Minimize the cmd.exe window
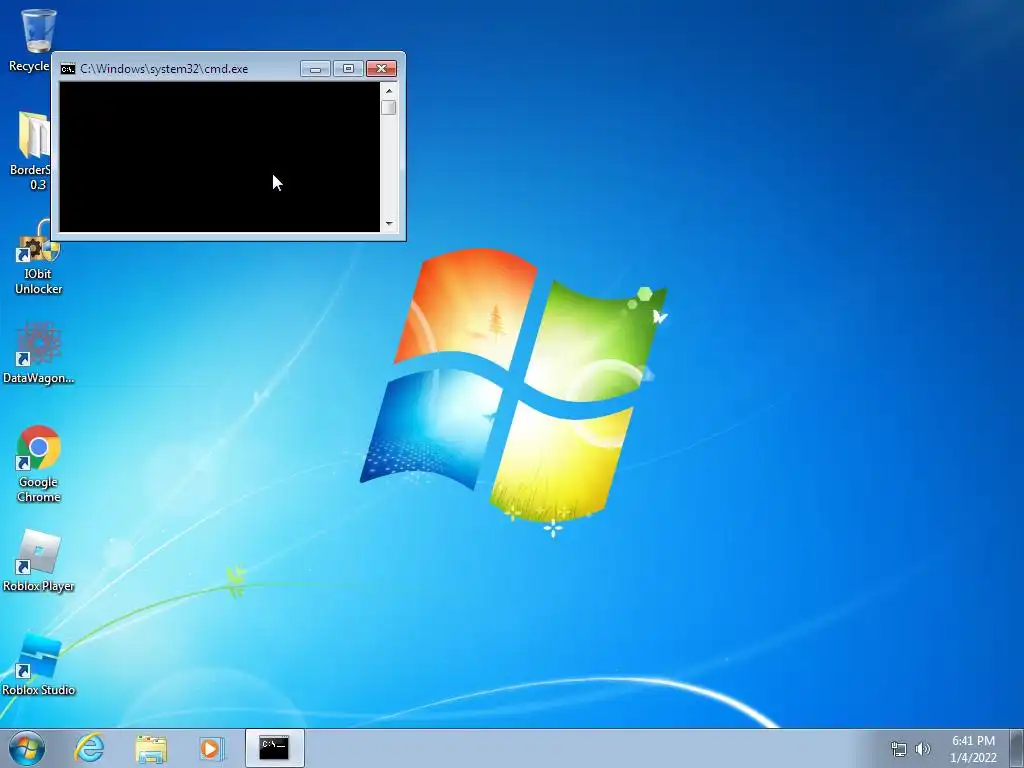The width and height of the screenshot is (1024, 768). point(315,69)
